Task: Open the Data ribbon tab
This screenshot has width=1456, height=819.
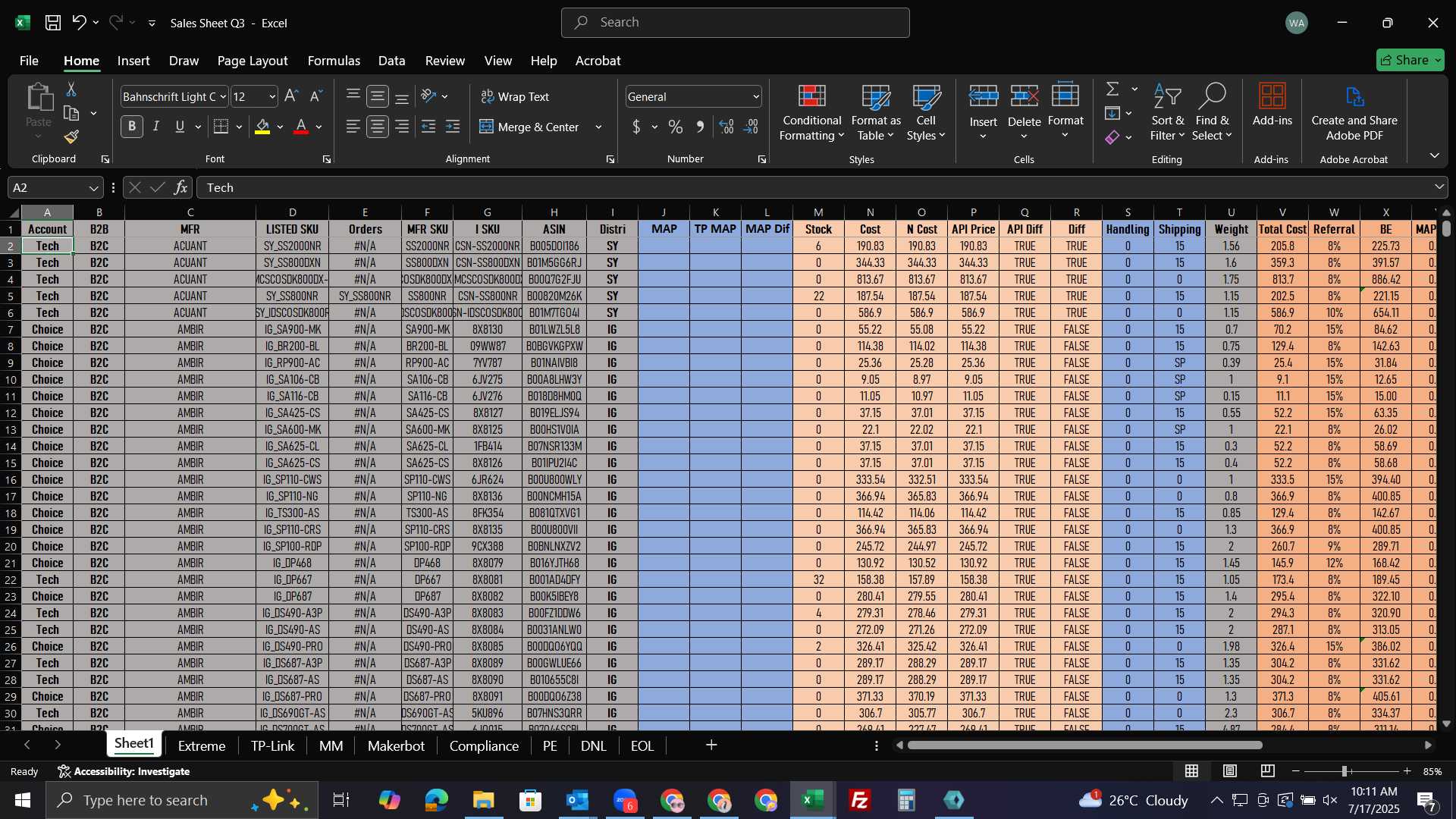Action: tap(391, 61)
